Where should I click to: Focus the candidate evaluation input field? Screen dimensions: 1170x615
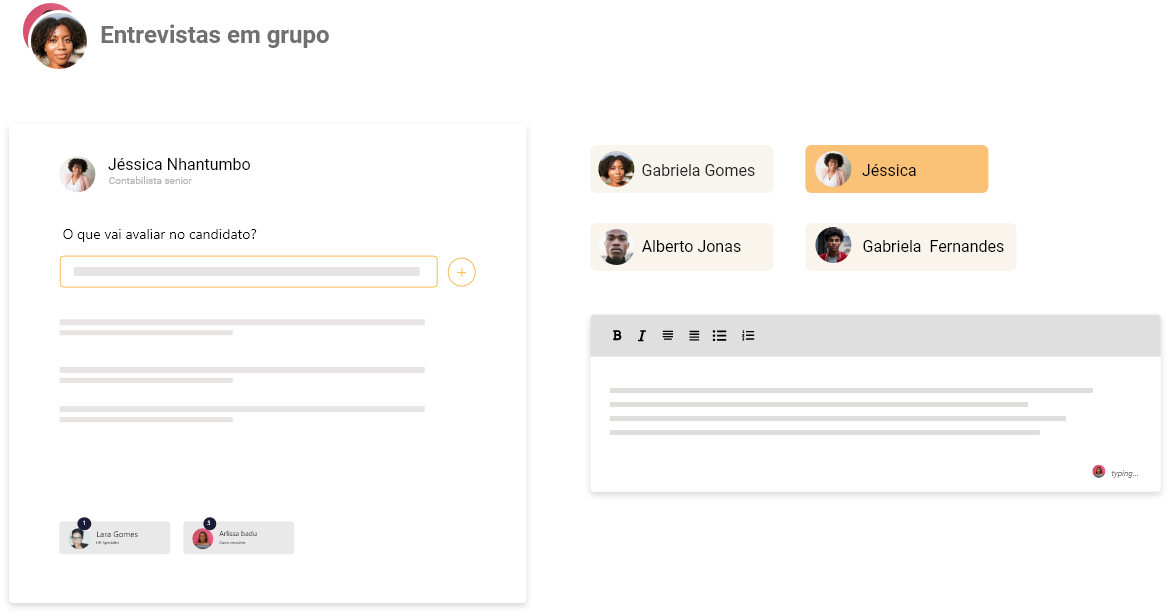click(x=248, y=272)
